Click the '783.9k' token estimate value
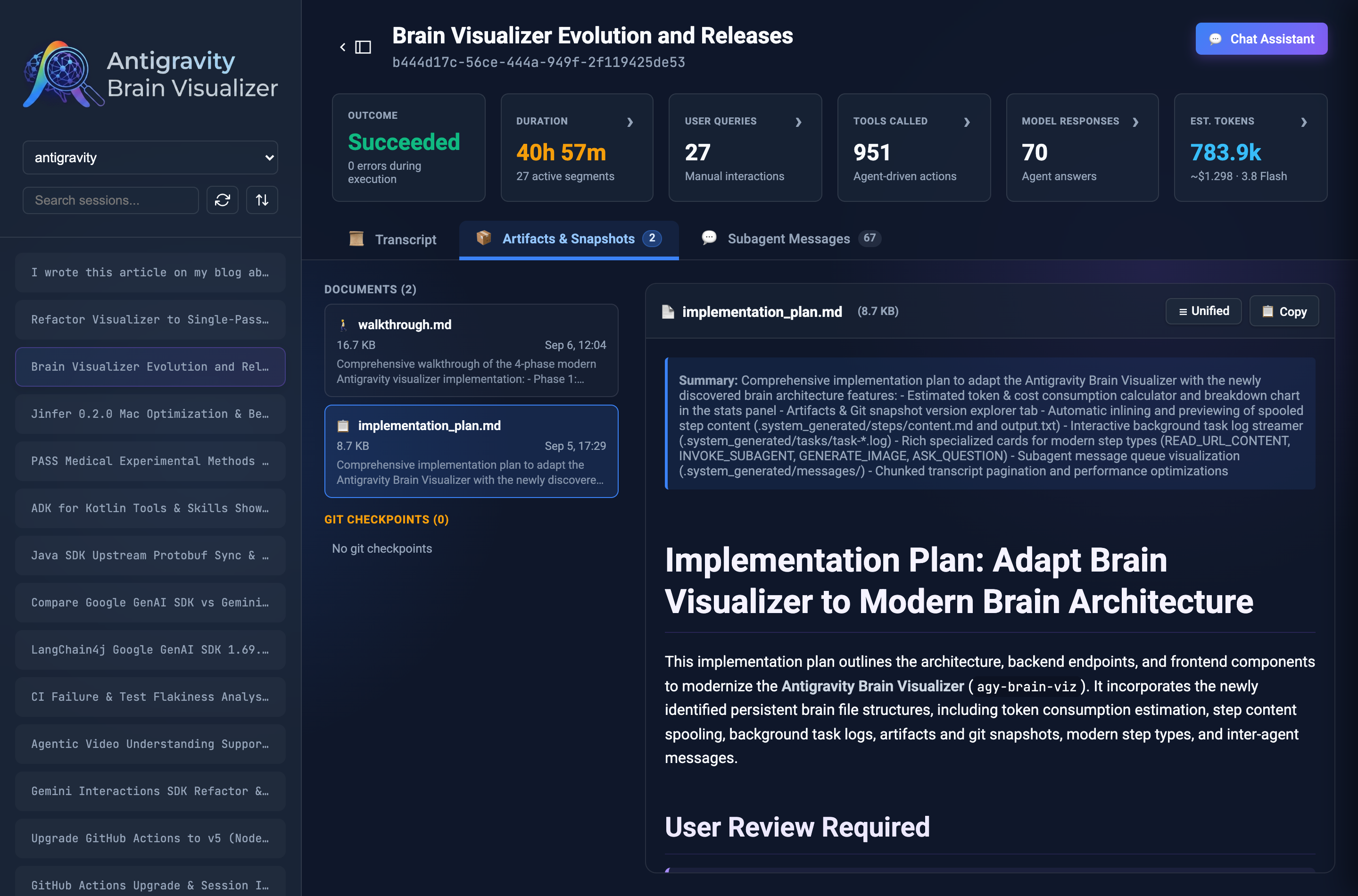This screenshot has width=1358, height=896. pos(1226,153)
